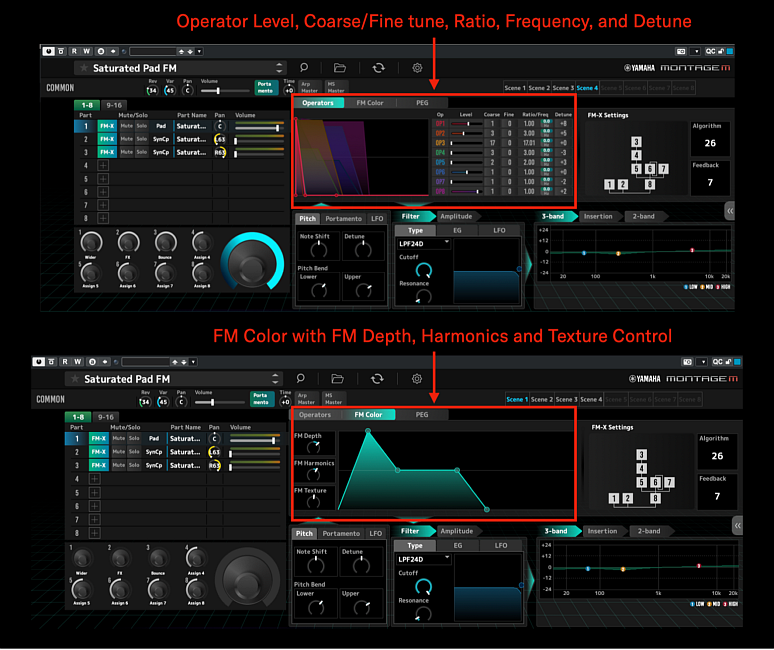Toggle plugin power button in FM Color-view window
Viewport: 774px width, 650px height.
(x=39, y=362)
